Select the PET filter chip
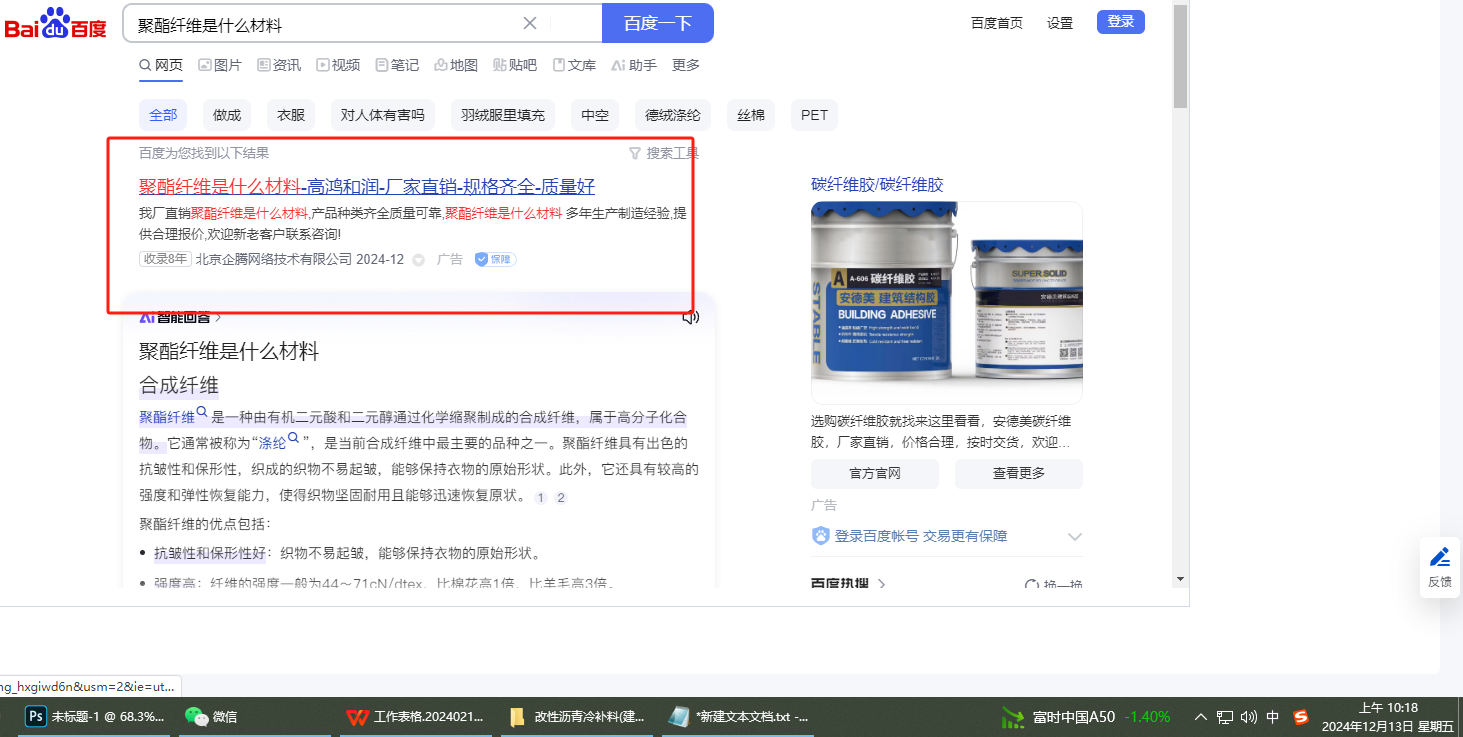 click(815, 115)
